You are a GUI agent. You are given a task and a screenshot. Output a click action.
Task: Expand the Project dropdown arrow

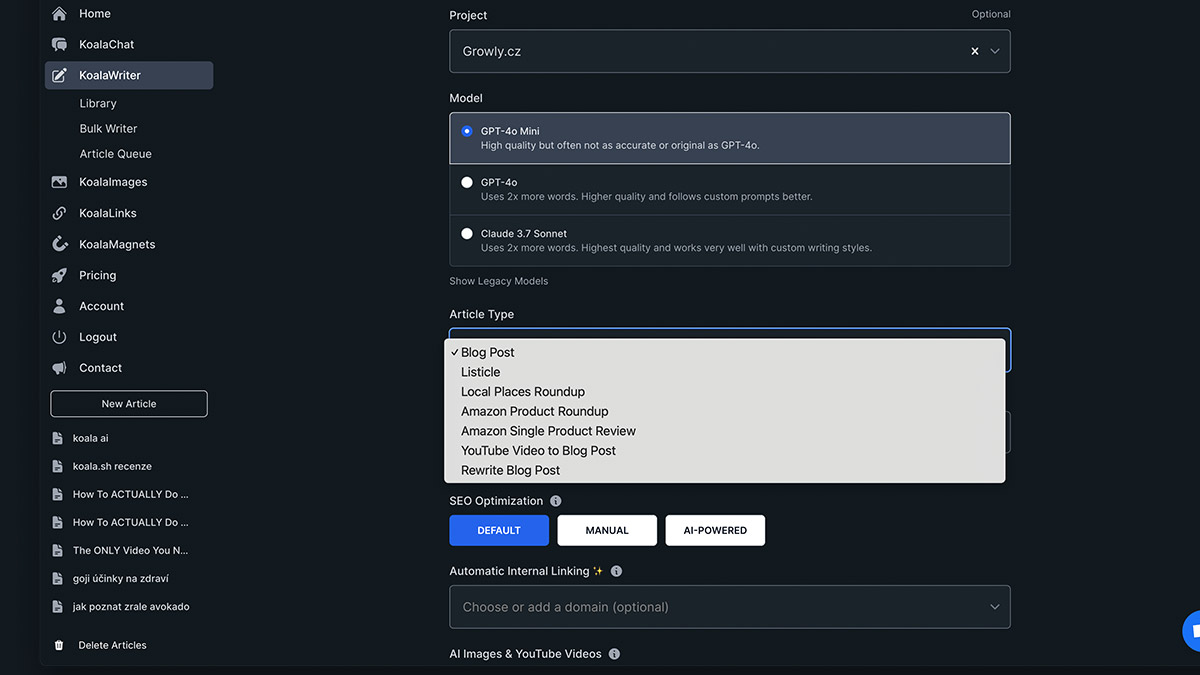pos(995,51)
